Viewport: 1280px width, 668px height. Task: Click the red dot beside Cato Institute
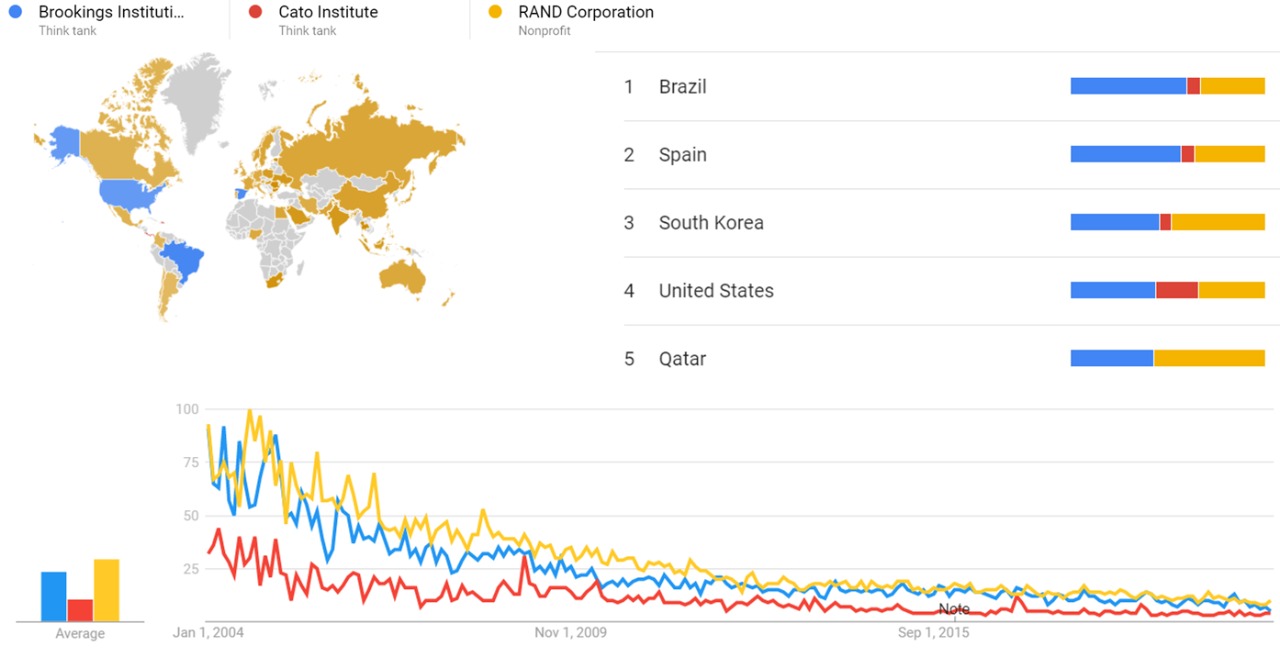pos(256,13)
